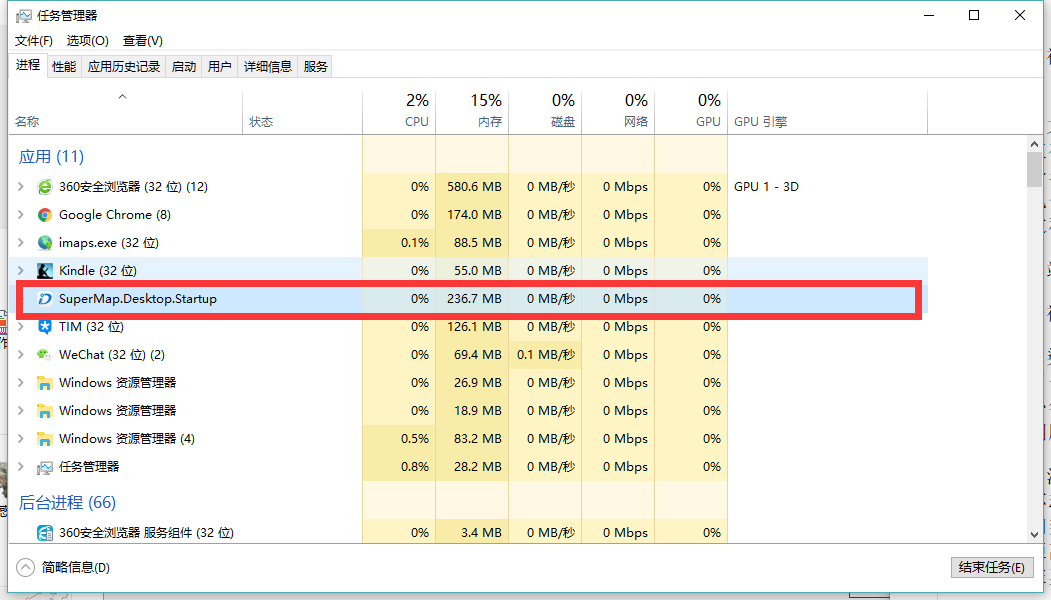Click the TIM star icon
Image resolution: width=1051 pixels, height=600 pixels.
click(x=45, y=327)
